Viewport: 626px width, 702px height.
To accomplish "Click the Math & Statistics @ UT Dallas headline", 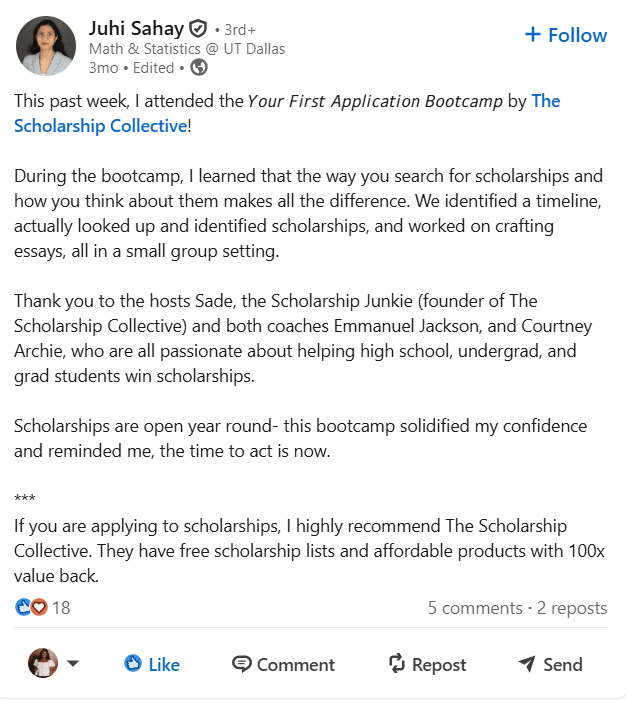I will coord(186,49).
